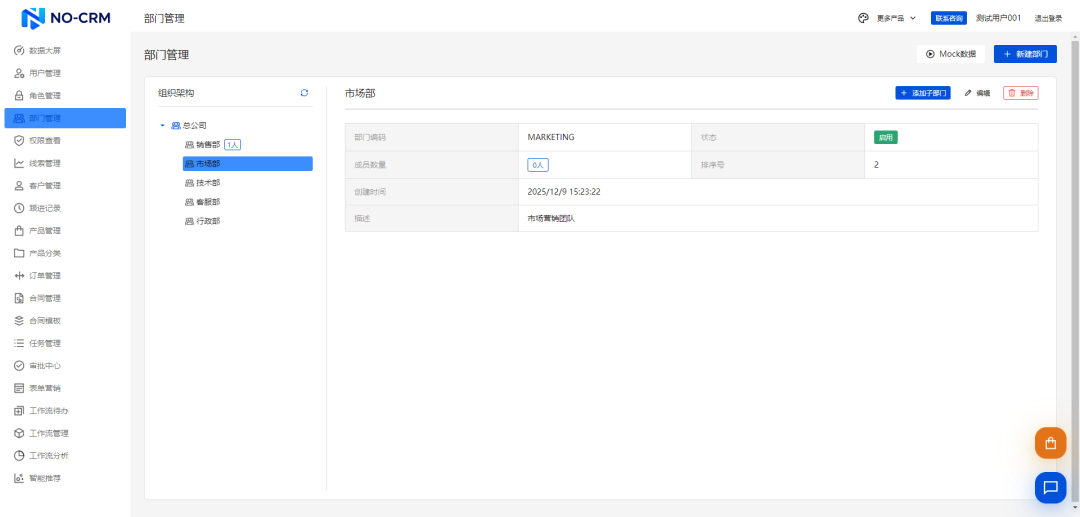Screen dimensions: 1080x517
Task: Select 行政部 in the department tree
Action: 208,221
